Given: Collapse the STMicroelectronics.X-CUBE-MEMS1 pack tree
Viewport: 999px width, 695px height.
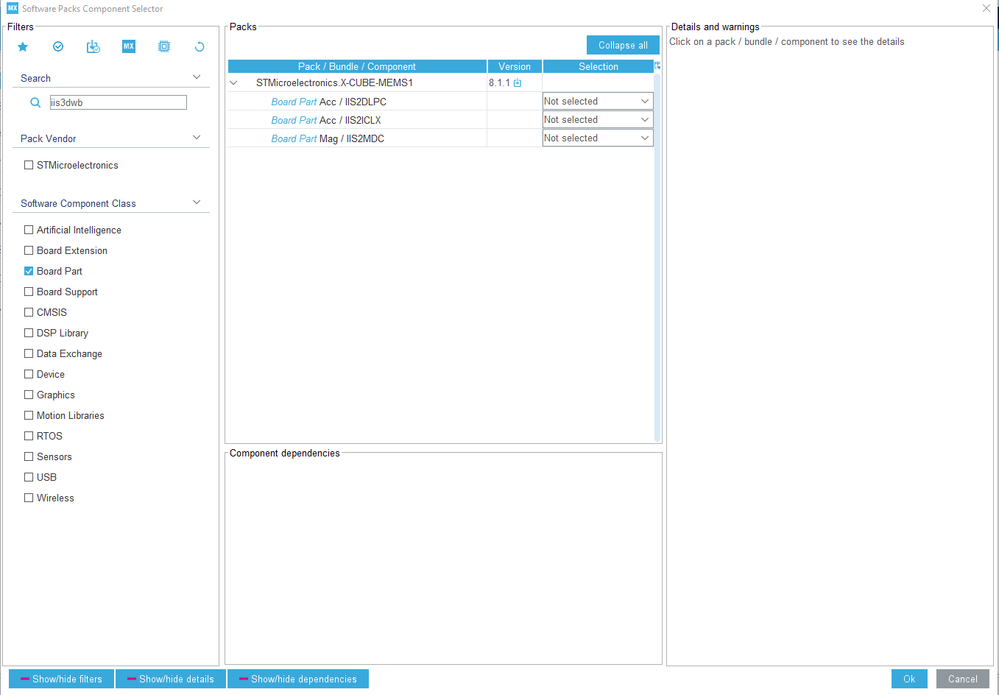Looking at the screenshot, I should pyautogui.click(x=234, y=83).
